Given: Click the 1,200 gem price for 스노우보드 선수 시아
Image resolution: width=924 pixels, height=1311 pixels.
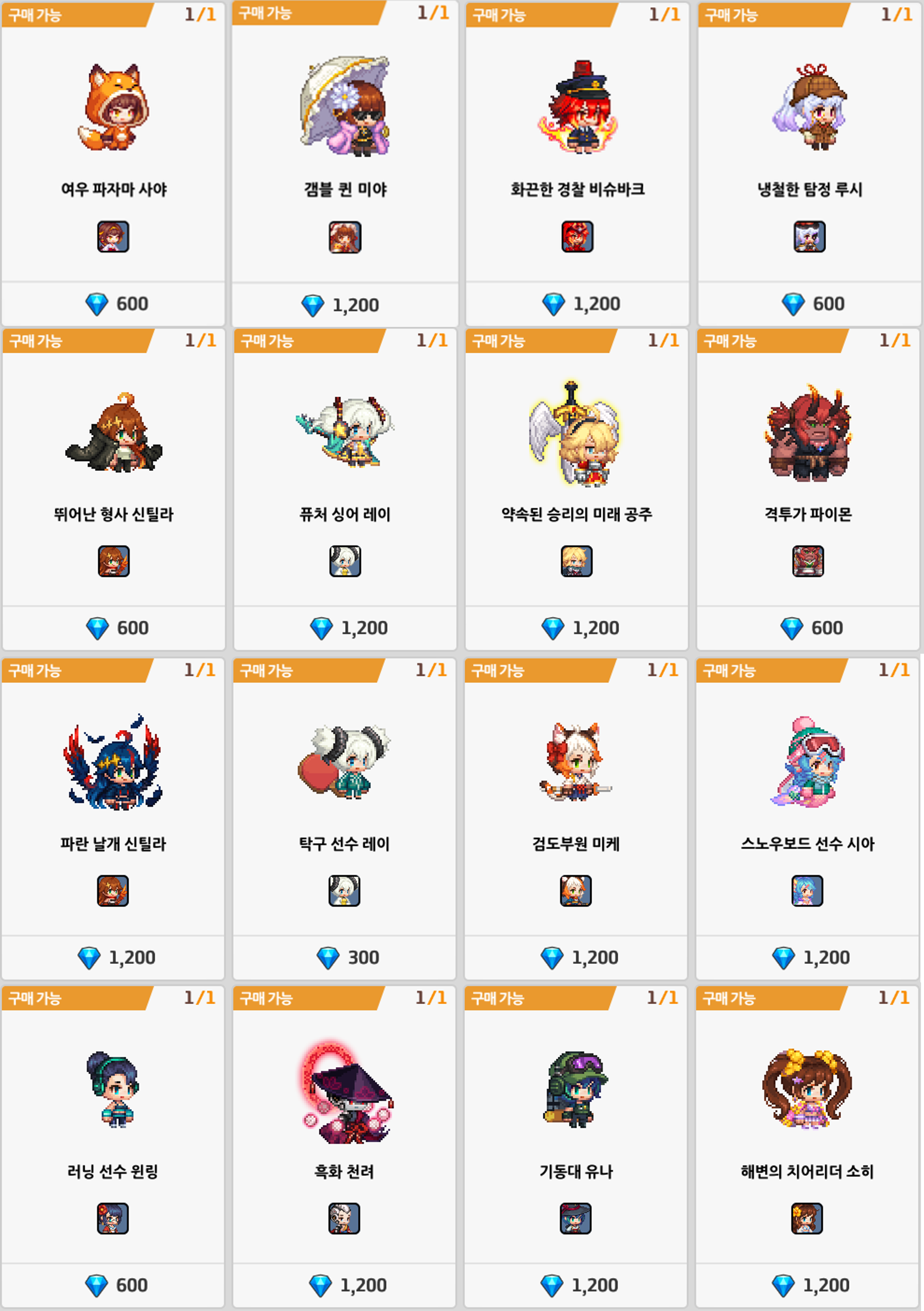Looking at the screenshot, I should click(x=826, y=958).
